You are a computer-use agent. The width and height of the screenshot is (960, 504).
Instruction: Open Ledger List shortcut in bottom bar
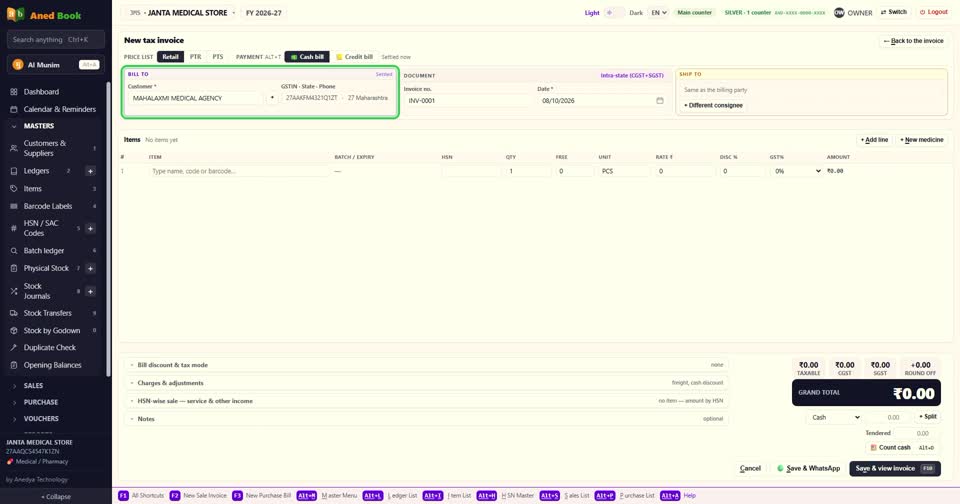click(391, 495)
